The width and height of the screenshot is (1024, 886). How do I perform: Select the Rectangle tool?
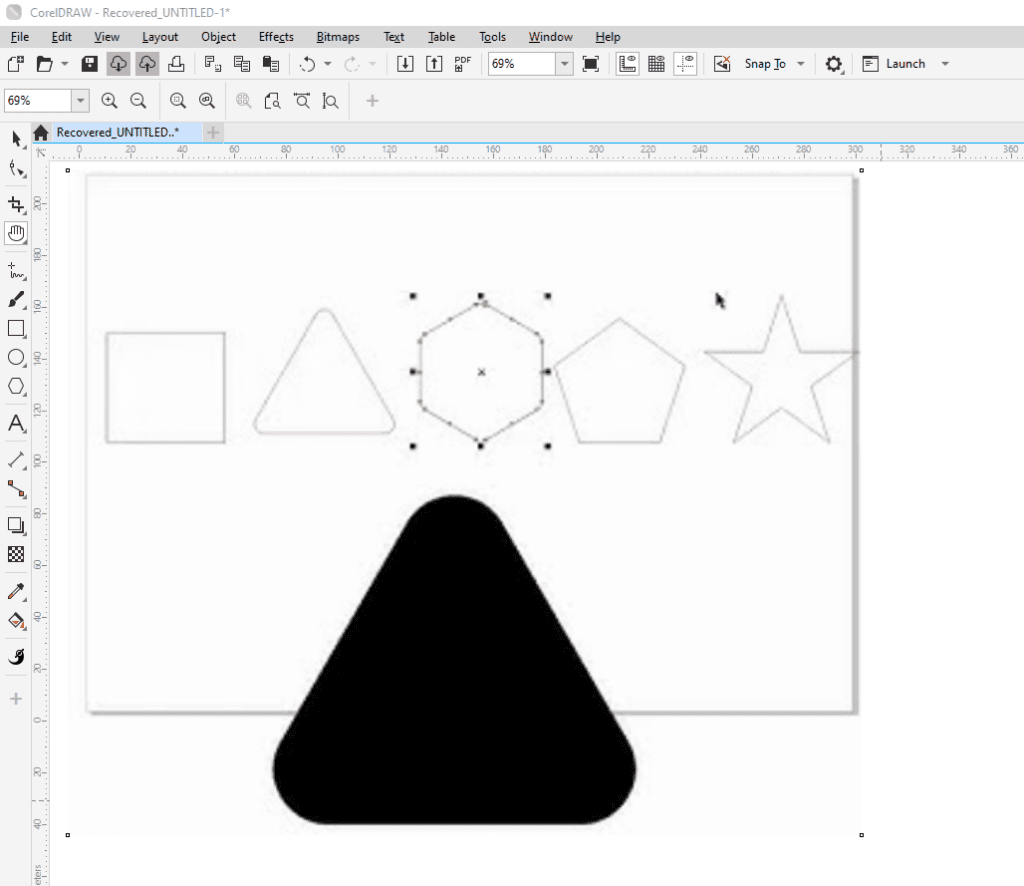pyautogui.click(x=15, y=328)
